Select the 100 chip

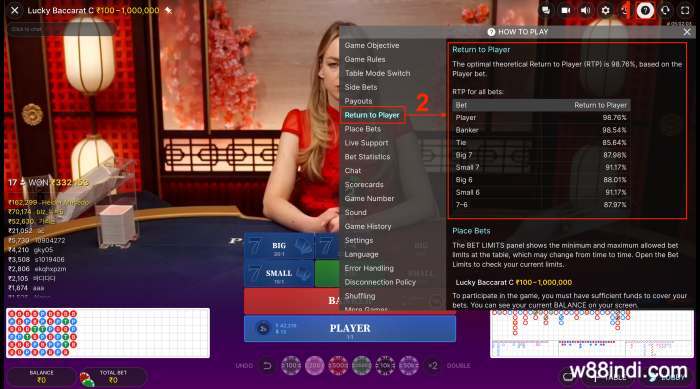291,366
